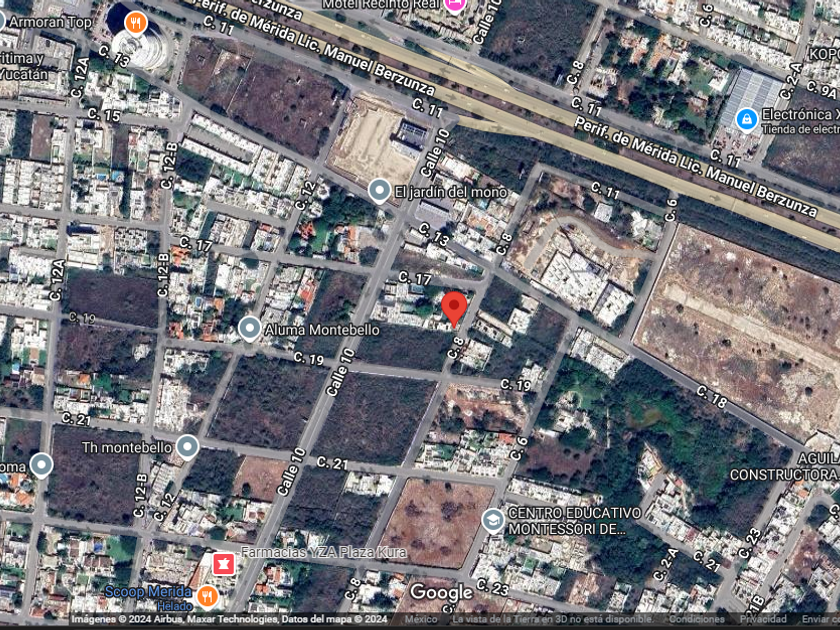Image resolution: width=840 pixels, height=630 pixels.
Task: Click the Motel Recinto Real hotel icon
Action: coord(455,4)
